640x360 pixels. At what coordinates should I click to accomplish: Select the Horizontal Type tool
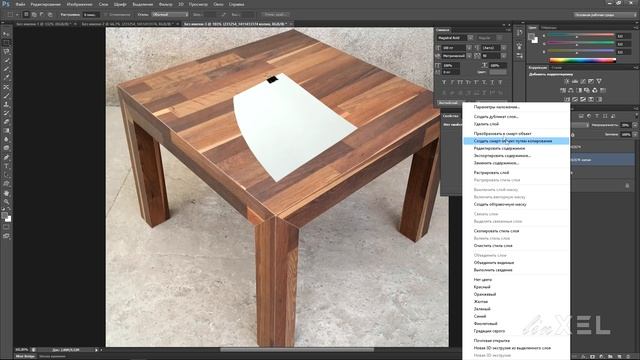(6, 166)
